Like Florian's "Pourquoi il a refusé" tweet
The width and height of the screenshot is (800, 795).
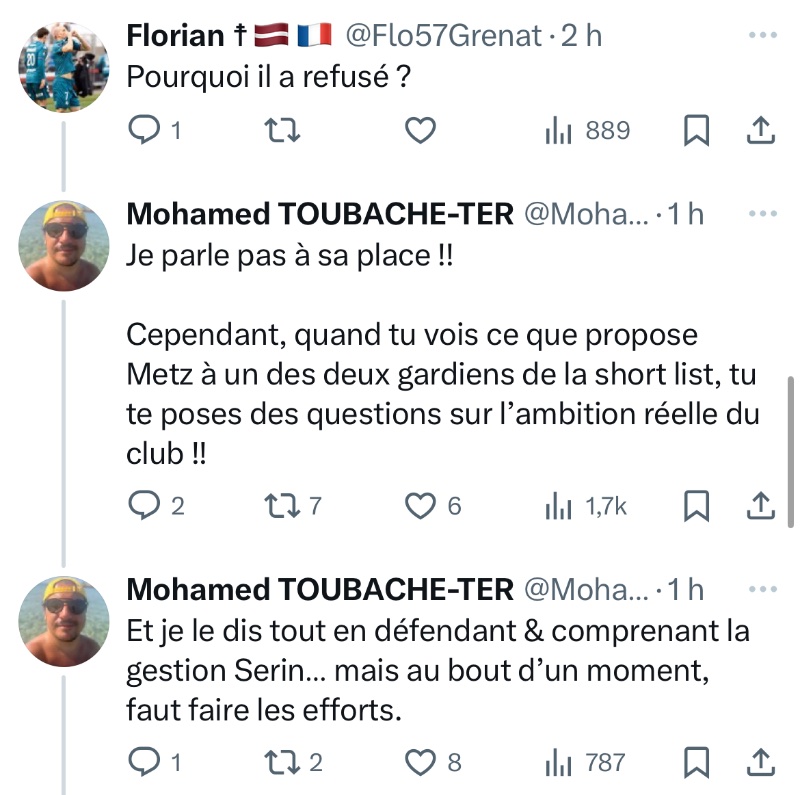[x=420, y=130]
